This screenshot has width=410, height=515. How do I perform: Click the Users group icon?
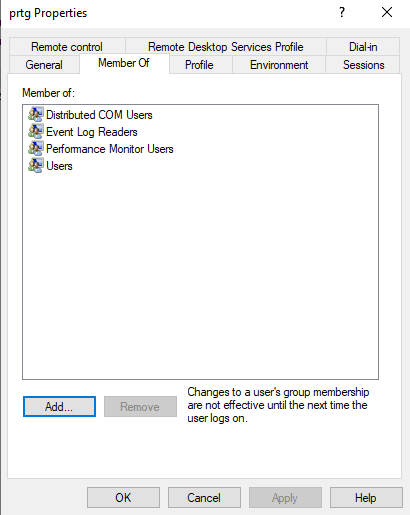tap(35, 165)
